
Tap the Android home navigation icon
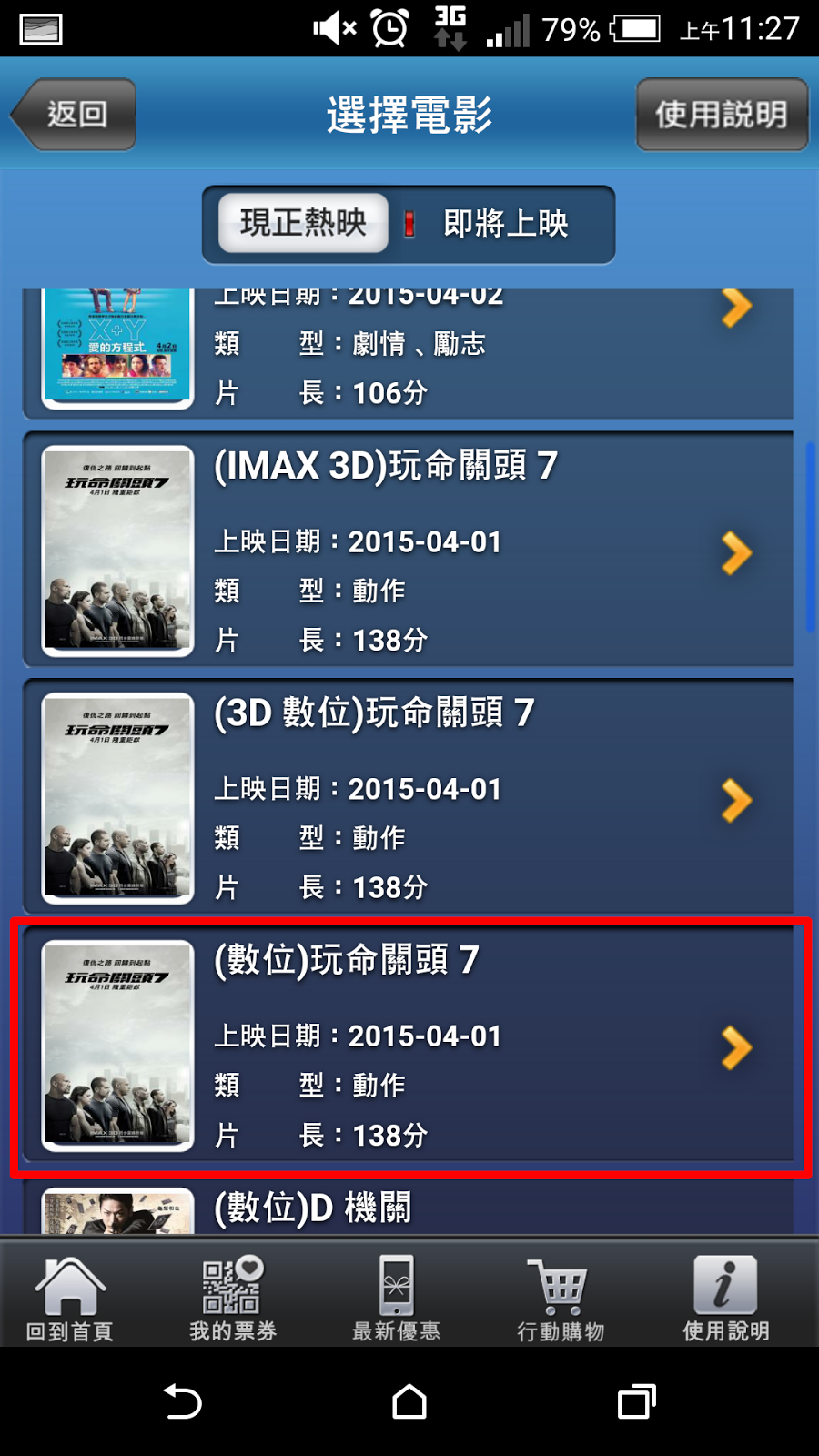click(409, 1401)
